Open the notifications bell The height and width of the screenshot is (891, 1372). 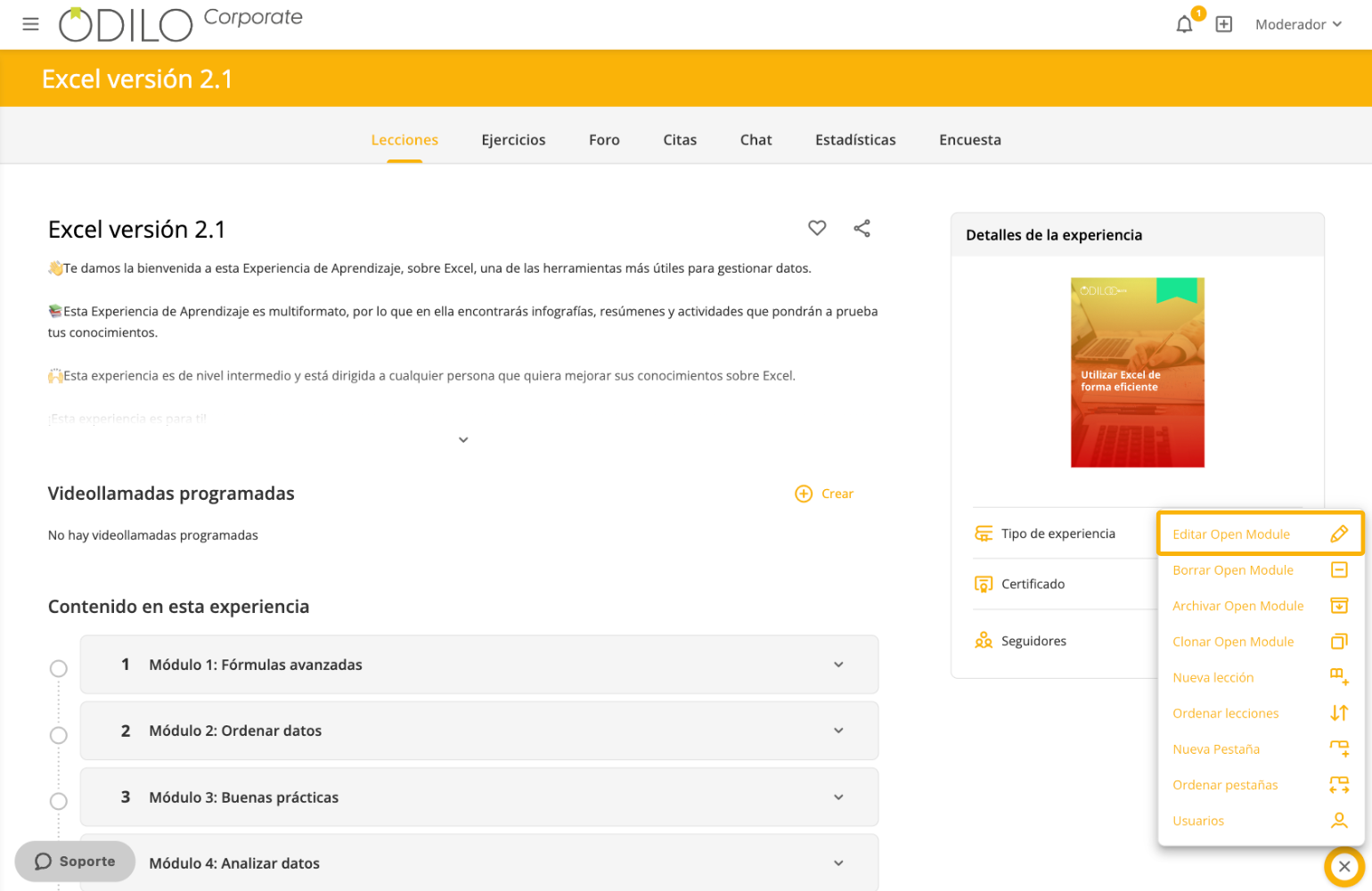click(1184, 25)
